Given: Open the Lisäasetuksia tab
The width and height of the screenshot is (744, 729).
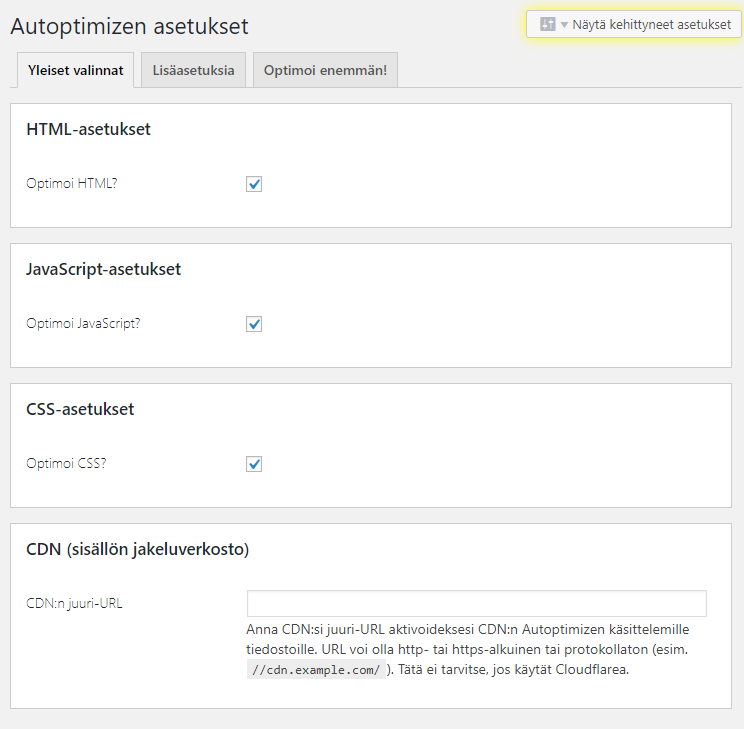Looking at the screenshot, I should [194, 71].
